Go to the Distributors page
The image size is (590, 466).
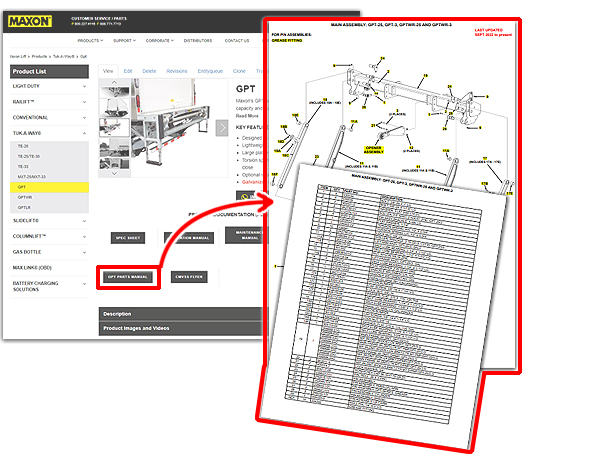tap(198, 41)
